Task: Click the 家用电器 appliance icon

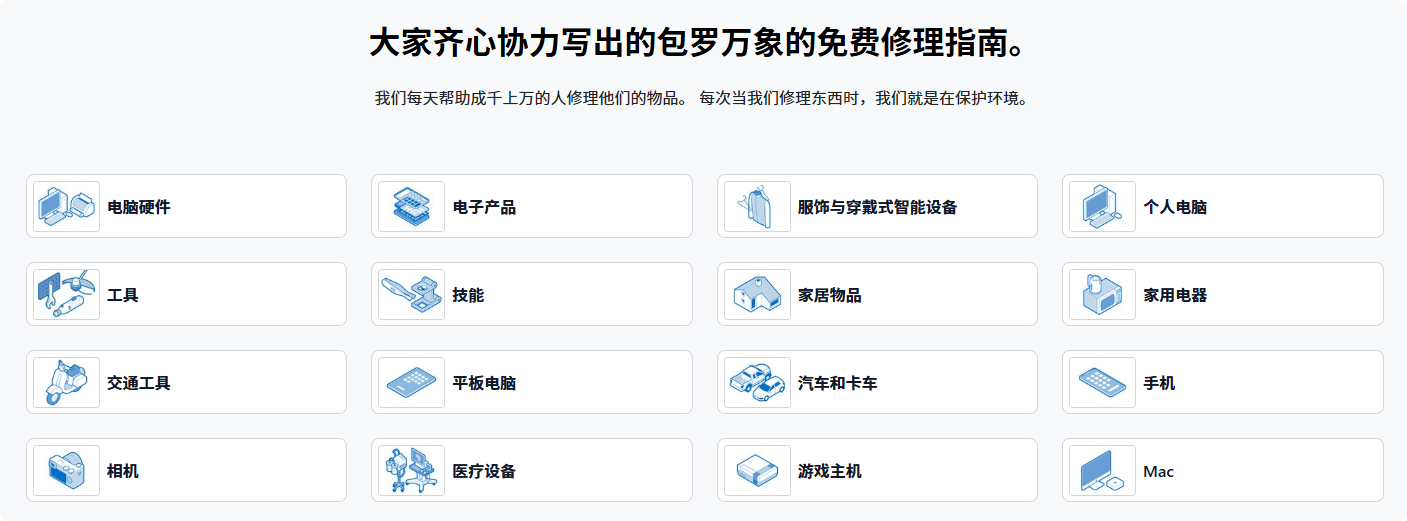Action: click(x=1102, y=295)
